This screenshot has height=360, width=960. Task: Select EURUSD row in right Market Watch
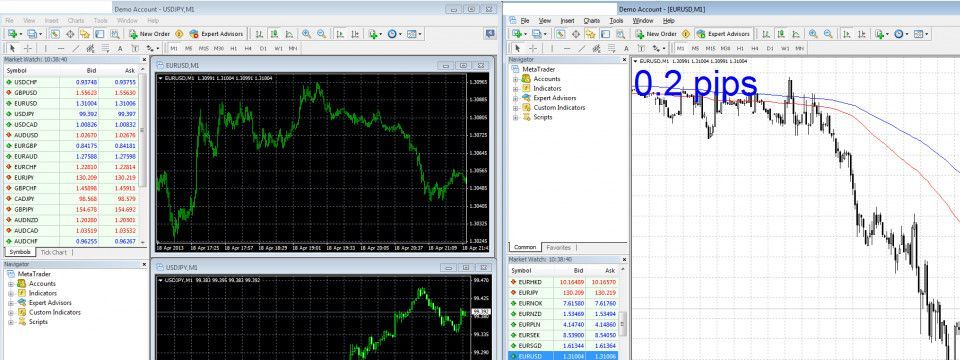pyautogui.click(x=563, y=356)
